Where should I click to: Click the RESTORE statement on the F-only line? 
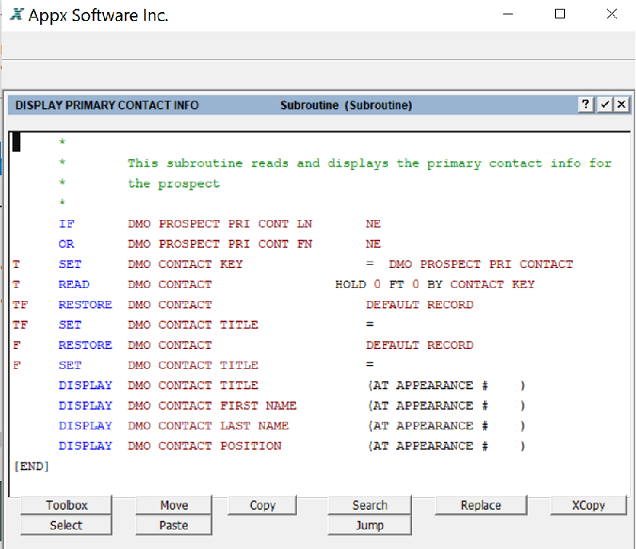click(85, 345)
